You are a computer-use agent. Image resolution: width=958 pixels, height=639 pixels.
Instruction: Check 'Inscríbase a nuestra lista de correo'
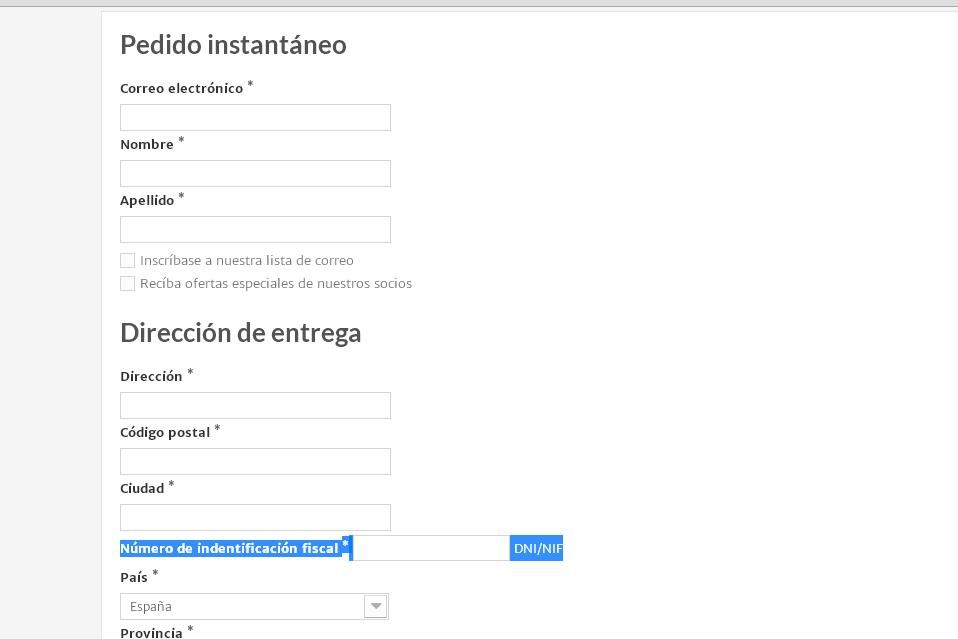(127, 261)
